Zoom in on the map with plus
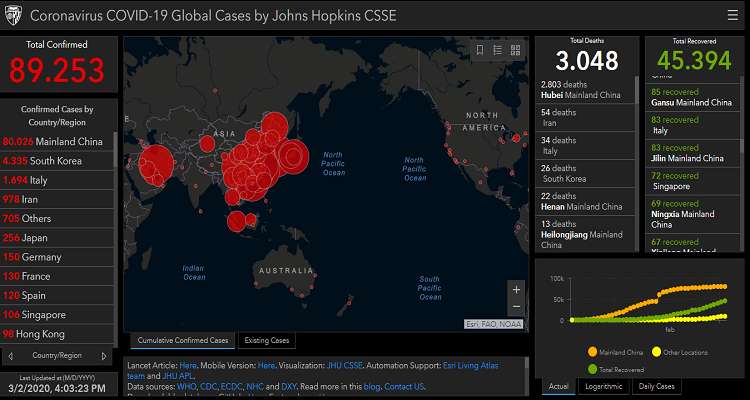750x400 pixels. click(516, 288)
